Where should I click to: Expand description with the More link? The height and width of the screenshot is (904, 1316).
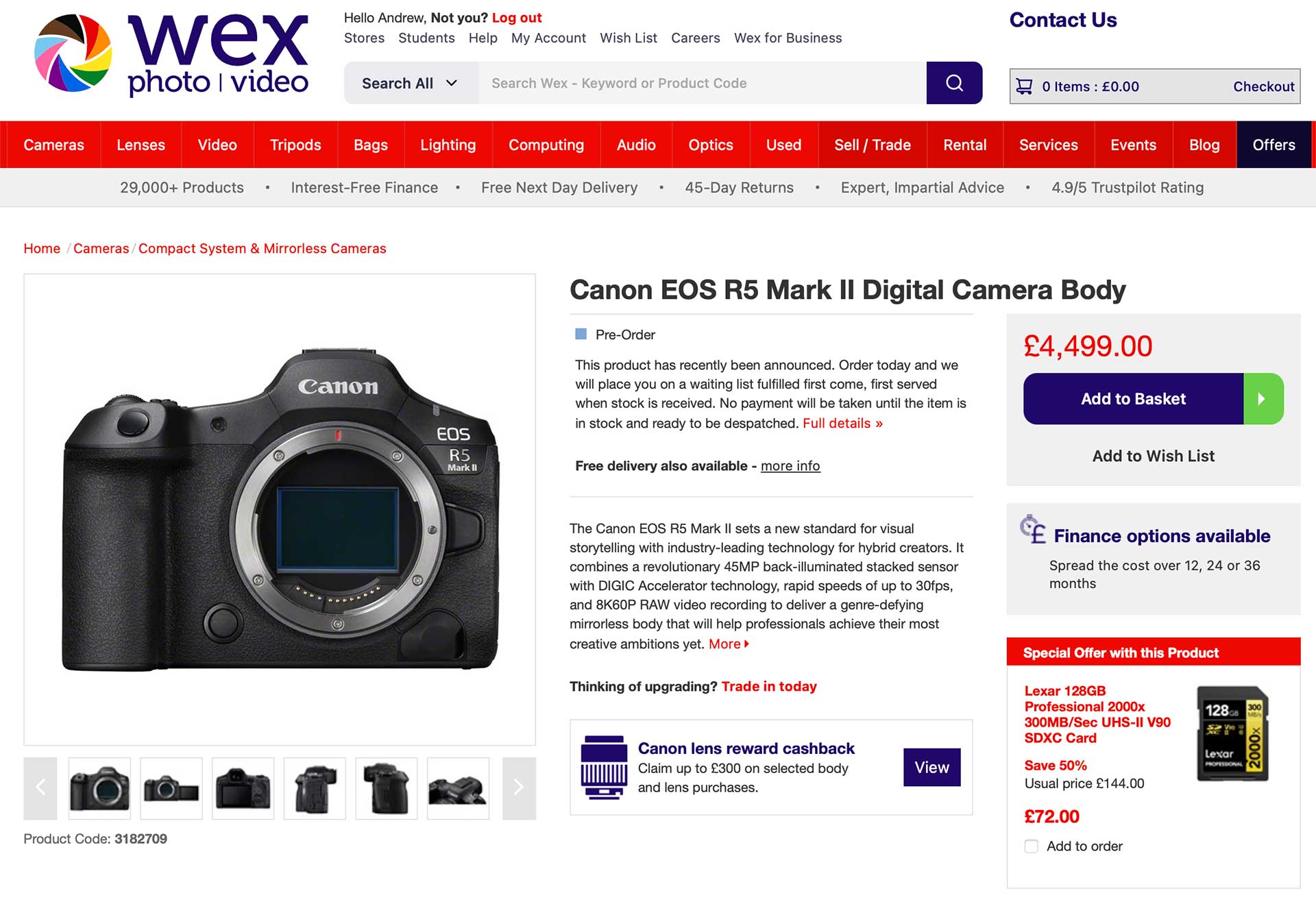pyautogui.click(x=729, y=644)
